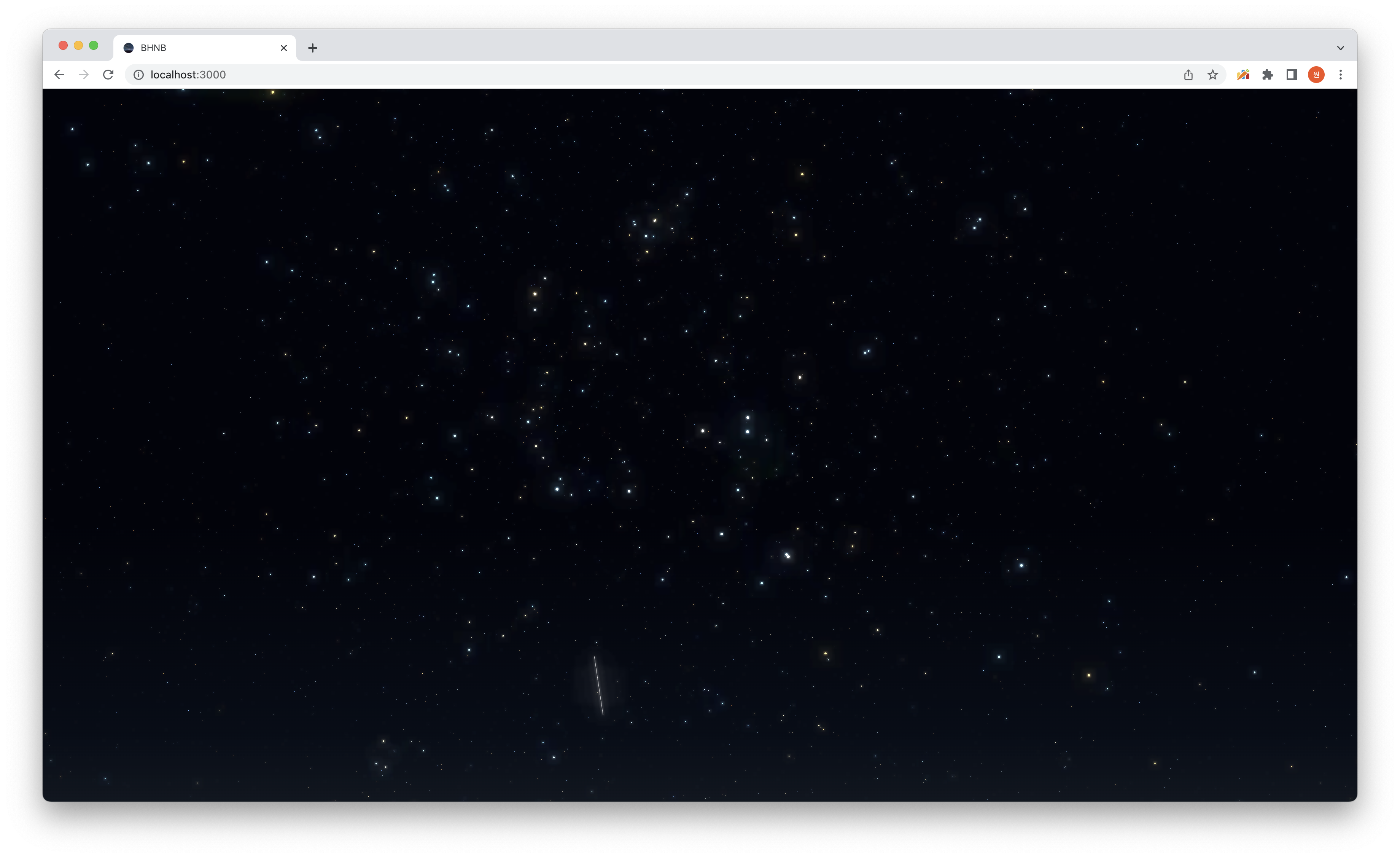The width and height of the screenshot is (1400, 858).
Task: Click the forward navigation arrow
Action: point(84,75)
